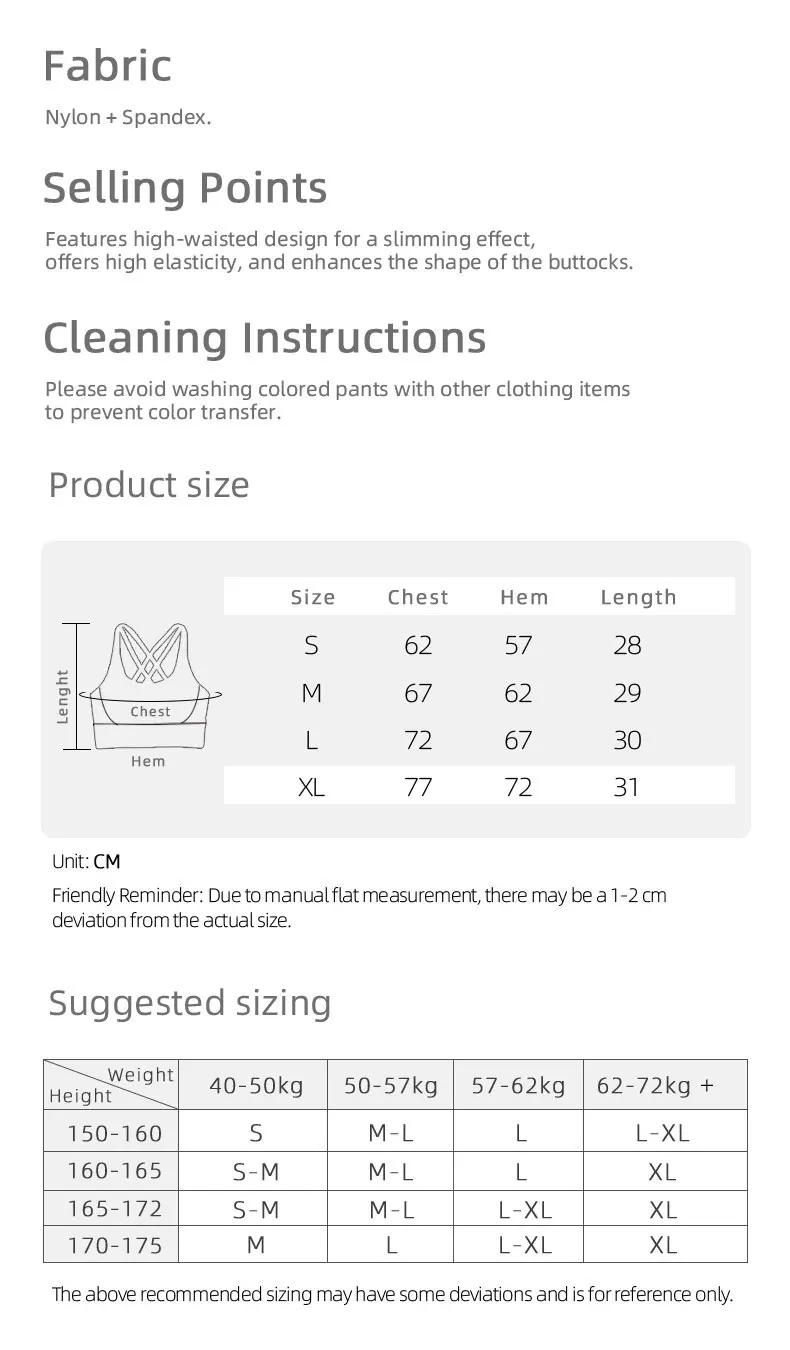Click the Product size title
Screen dimensions: 790x1350
(149, 485)
